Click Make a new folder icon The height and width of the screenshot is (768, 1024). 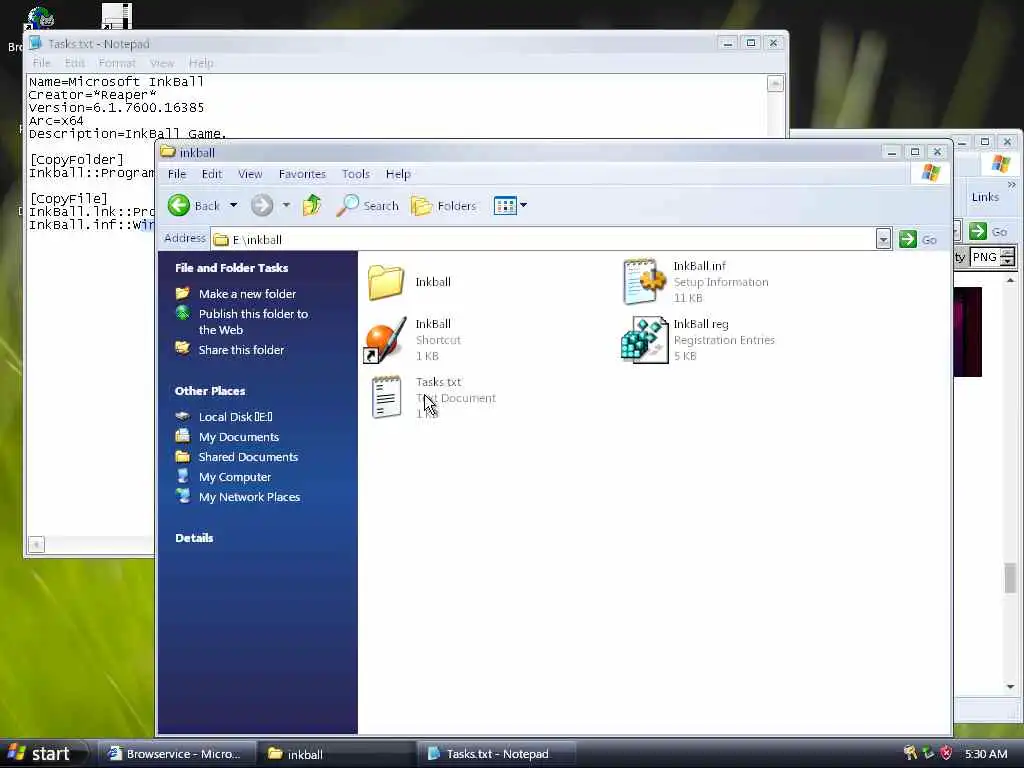point(183,293)
